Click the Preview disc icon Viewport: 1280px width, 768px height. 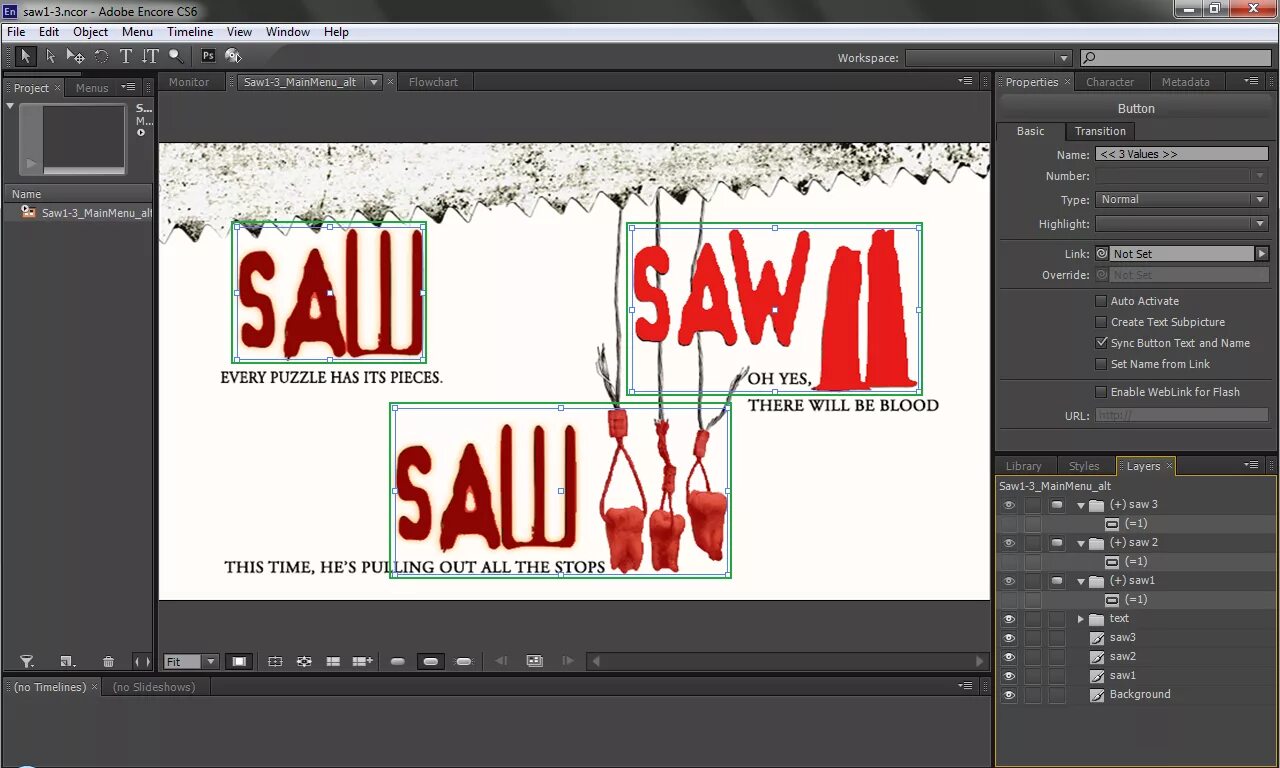233,56
